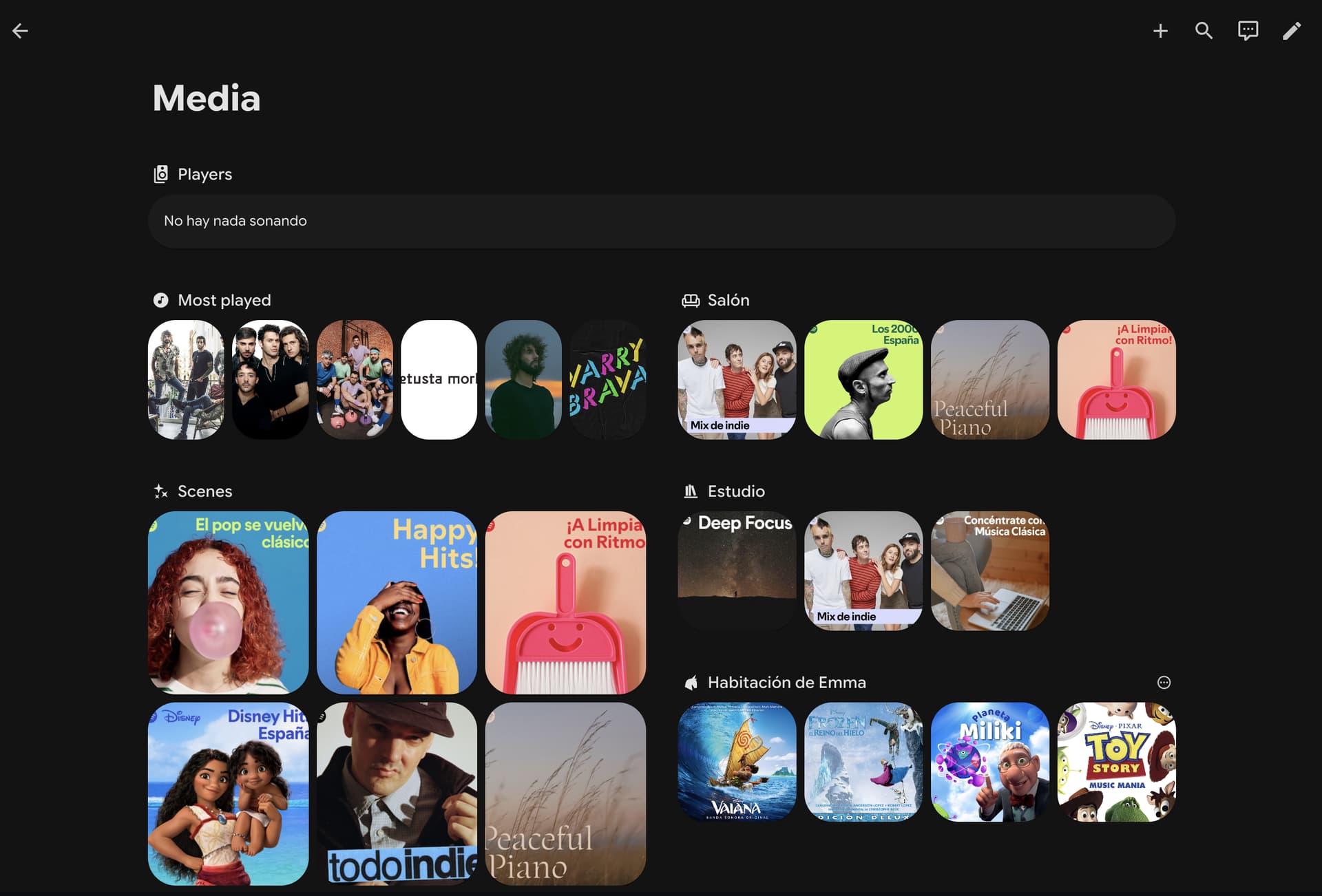Click the pencil edit icon
The width and height of the screenshot is (1322, 896).
click(x=1292, y=30)
